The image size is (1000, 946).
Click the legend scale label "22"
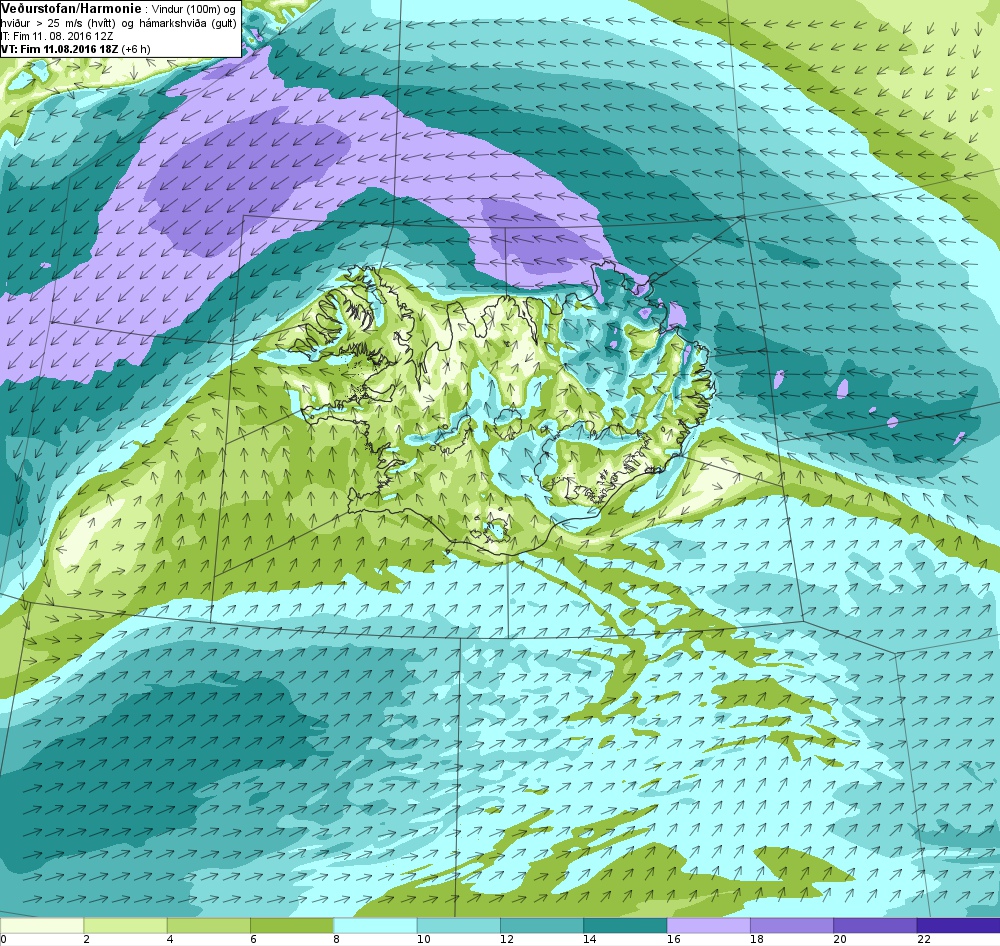(x=923, y=939)
